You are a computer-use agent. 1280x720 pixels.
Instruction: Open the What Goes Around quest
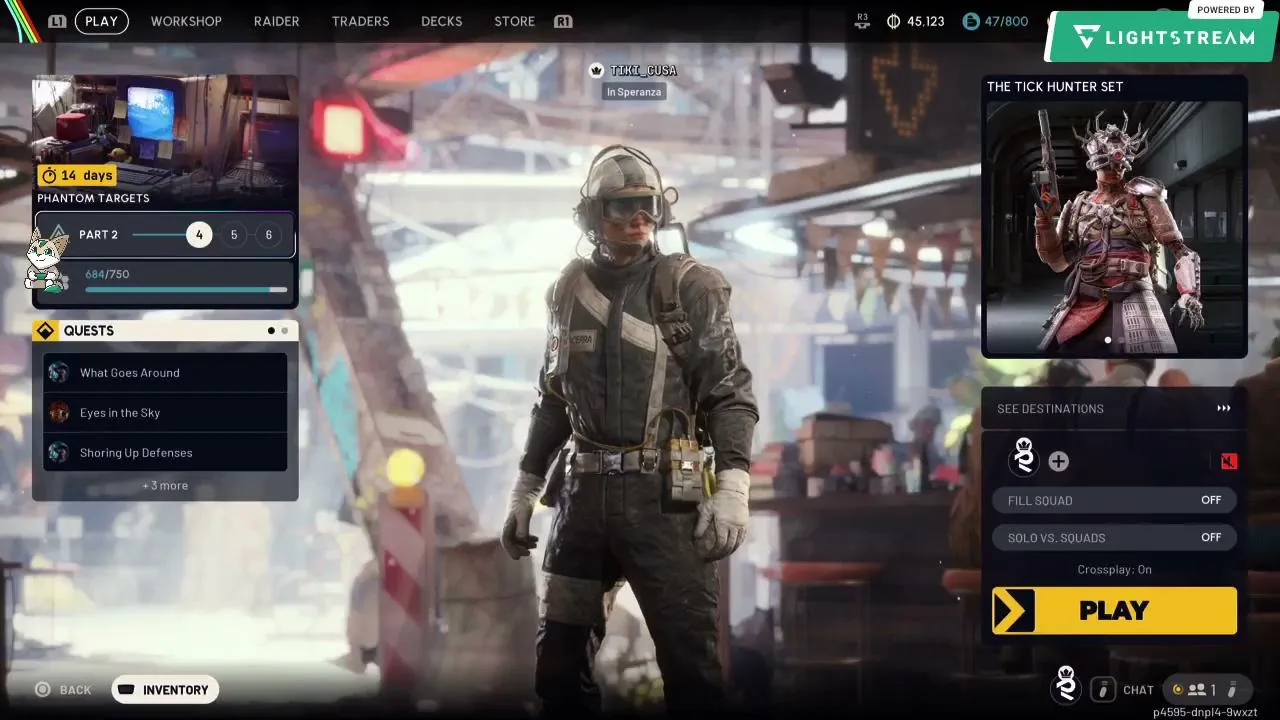(165, 373)
